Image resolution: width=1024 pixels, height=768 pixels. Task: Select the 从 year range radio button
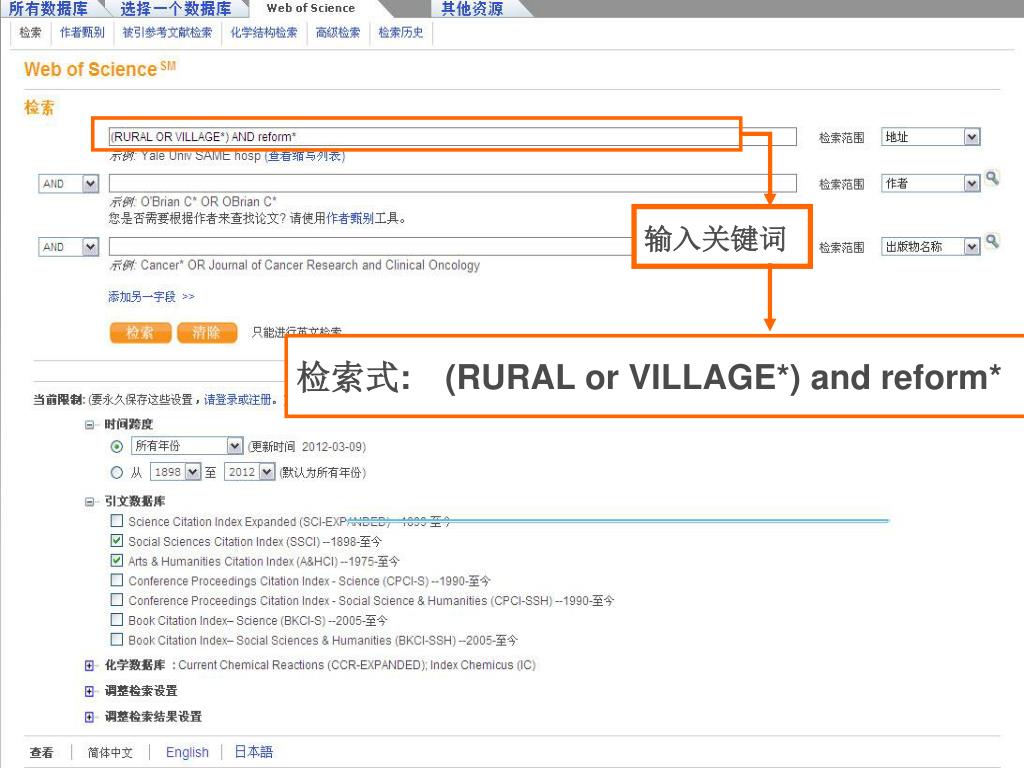(117, 472)
